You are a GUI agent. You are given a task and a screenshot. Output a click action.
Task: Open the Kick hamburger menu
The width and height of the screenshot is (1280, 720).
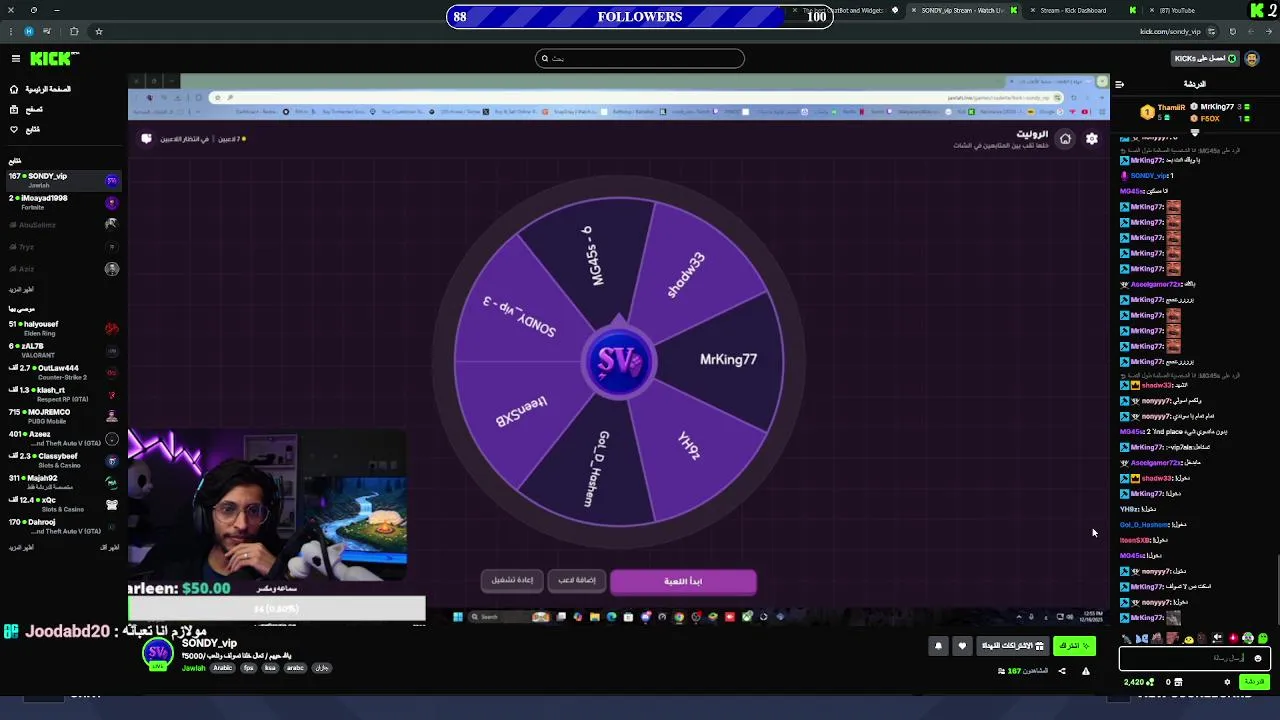[x=15, y=59]
